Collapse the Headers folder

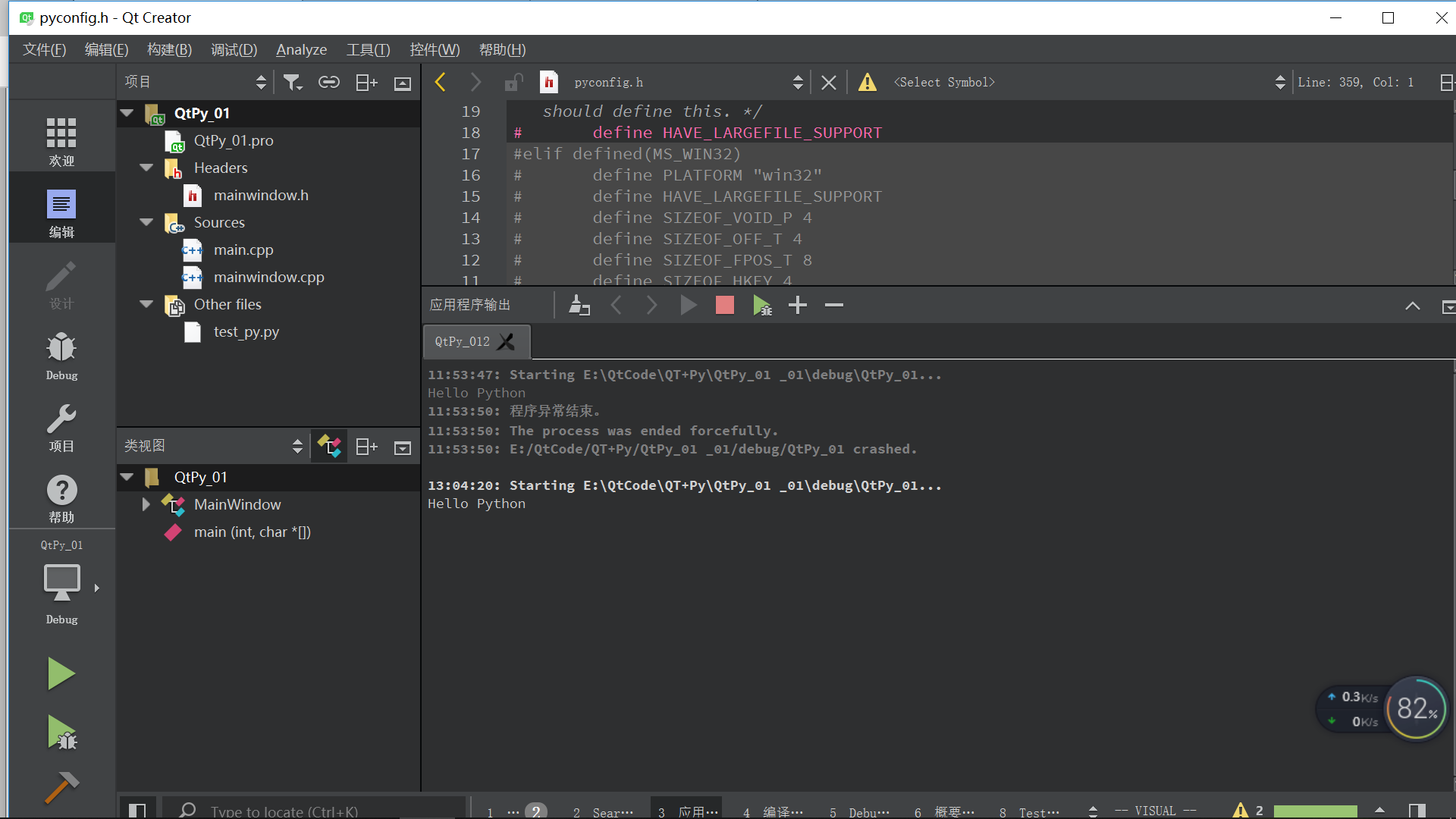point(146,168)
